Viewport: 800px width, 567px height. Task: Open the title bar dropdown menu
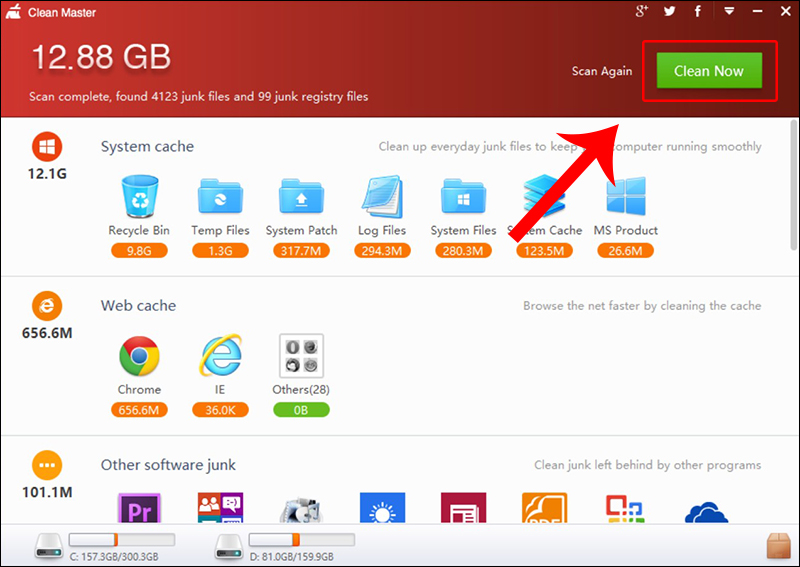click(729, 11)
